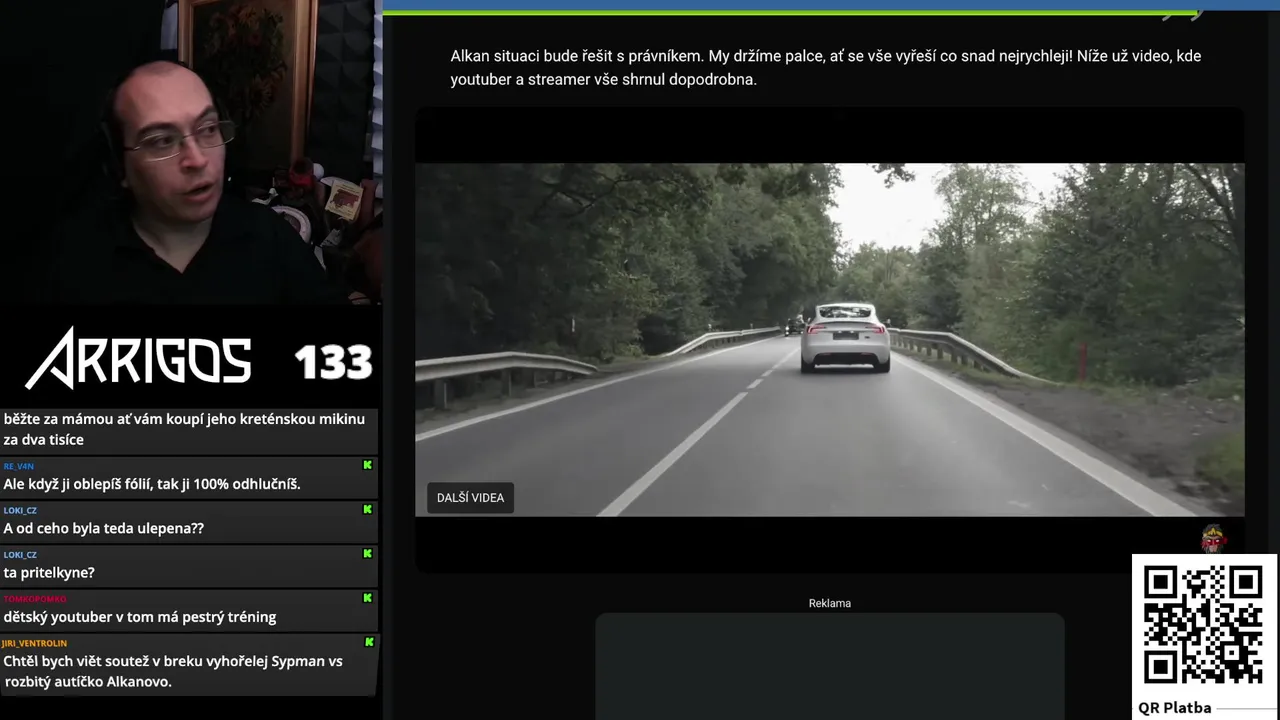Click the 'QR Platba' label

1175,708
